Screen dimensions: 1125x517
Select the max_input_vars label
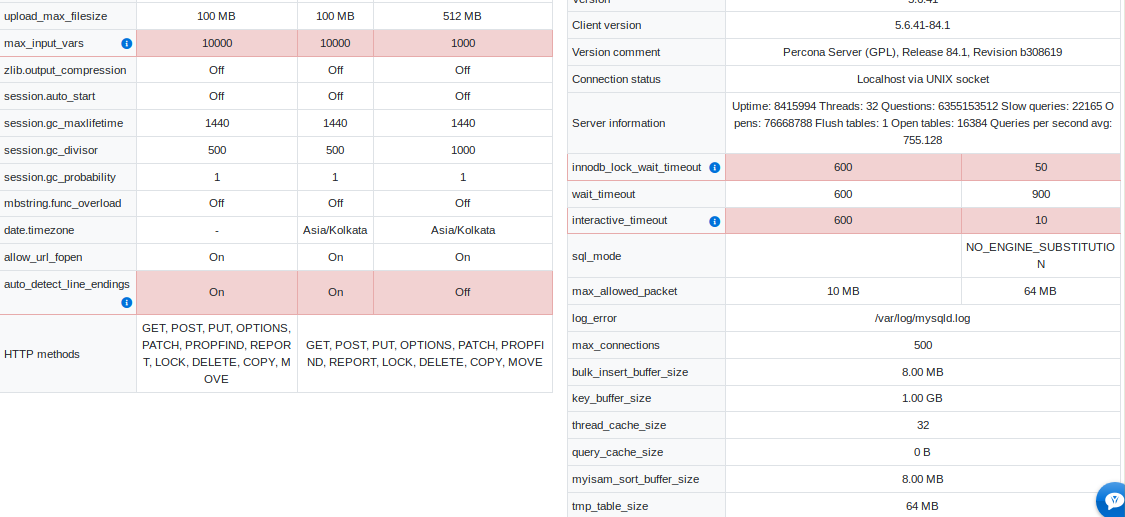pos(44,43)
